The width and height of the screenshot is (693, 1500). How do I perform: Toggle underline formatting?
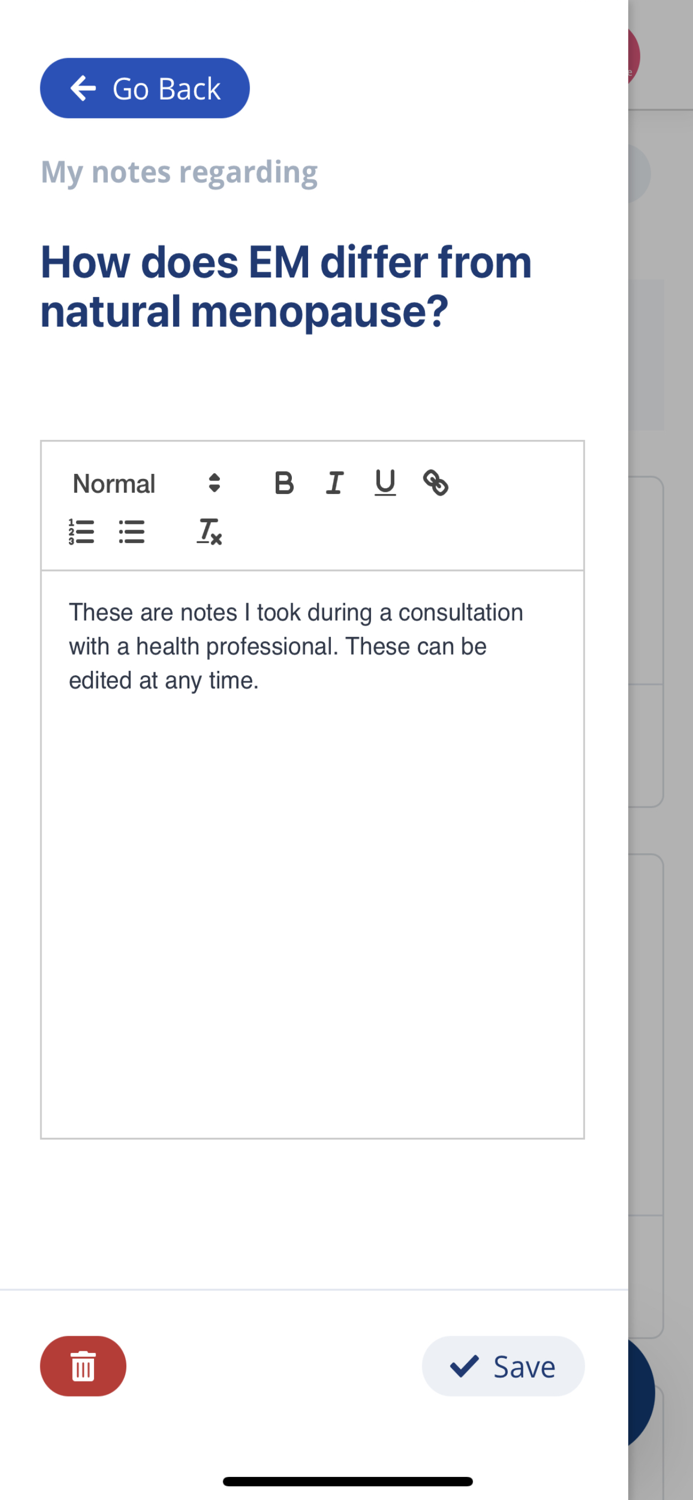[x=385, y=484]
